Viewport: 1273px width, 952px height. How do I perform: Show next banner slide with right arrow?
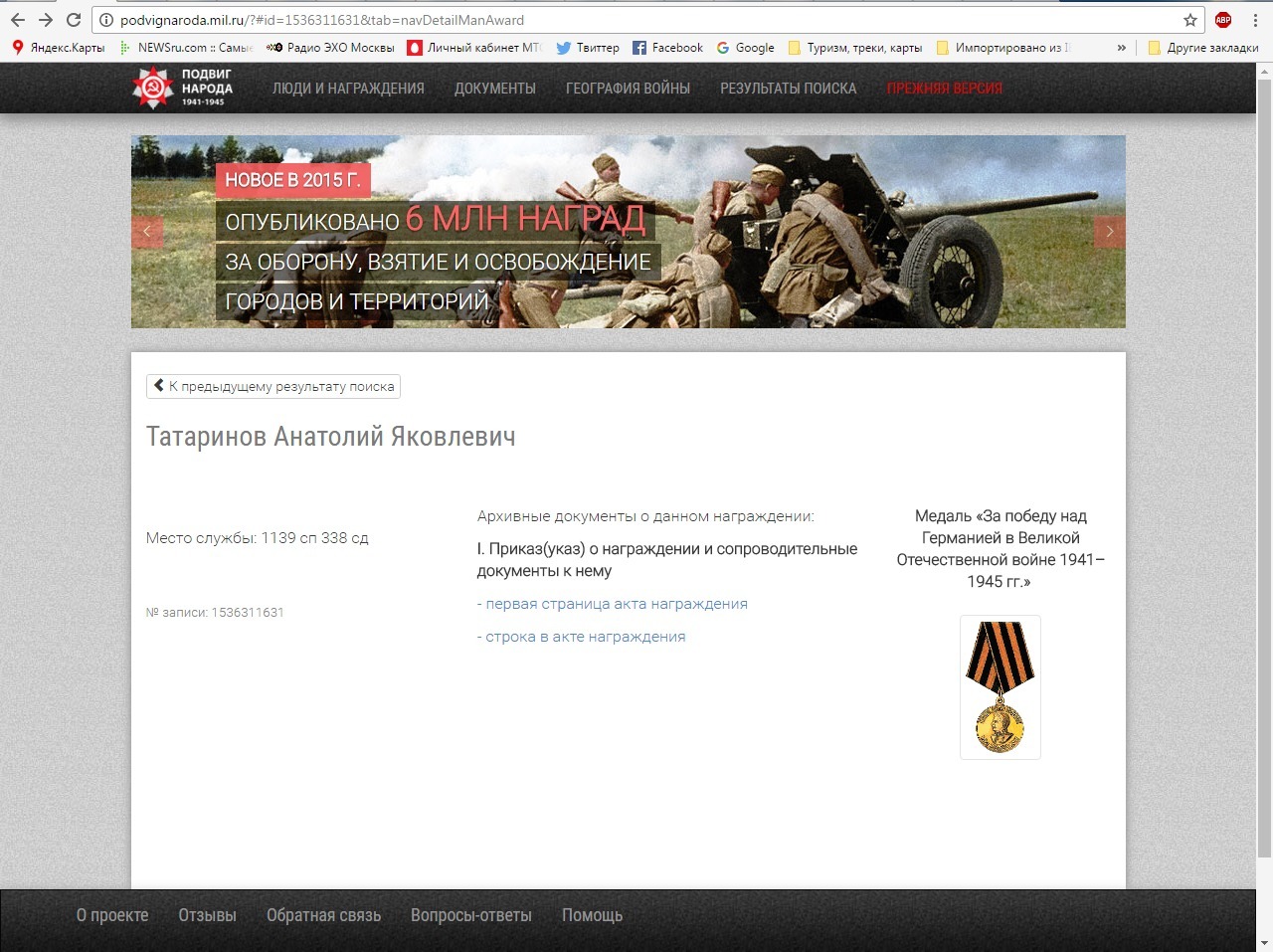coord(1110,231)
